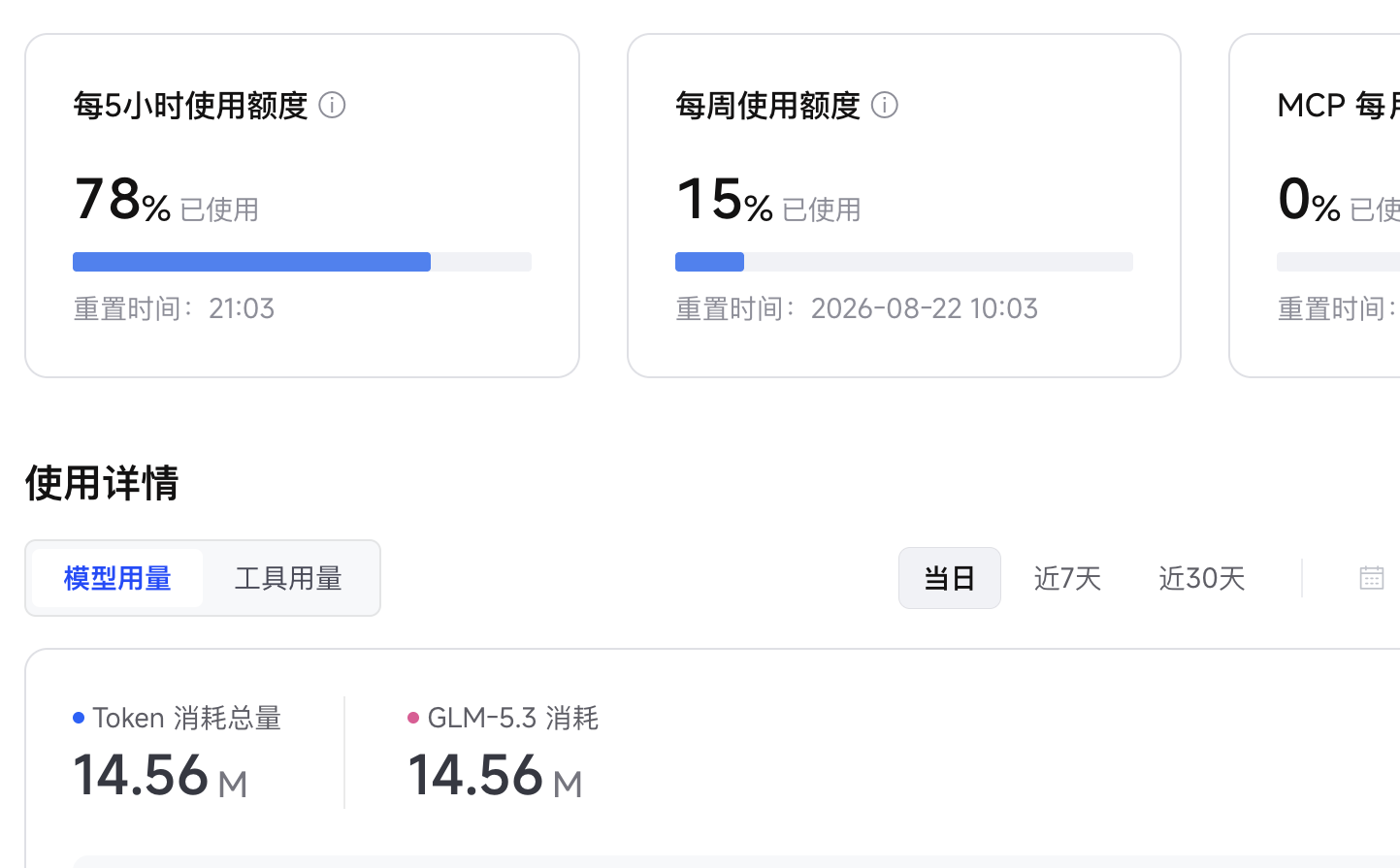This screenshot has height=868, width=1400.
Task: Open the calendar date picker icon
Action: tap(1372, 578)
